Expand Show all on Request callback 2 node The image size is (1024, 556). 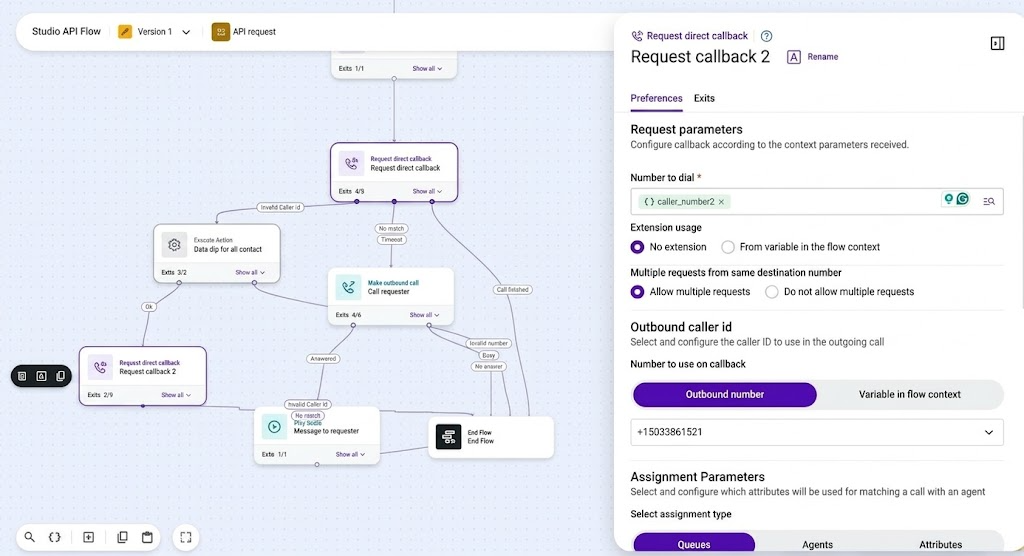point(176,395)
